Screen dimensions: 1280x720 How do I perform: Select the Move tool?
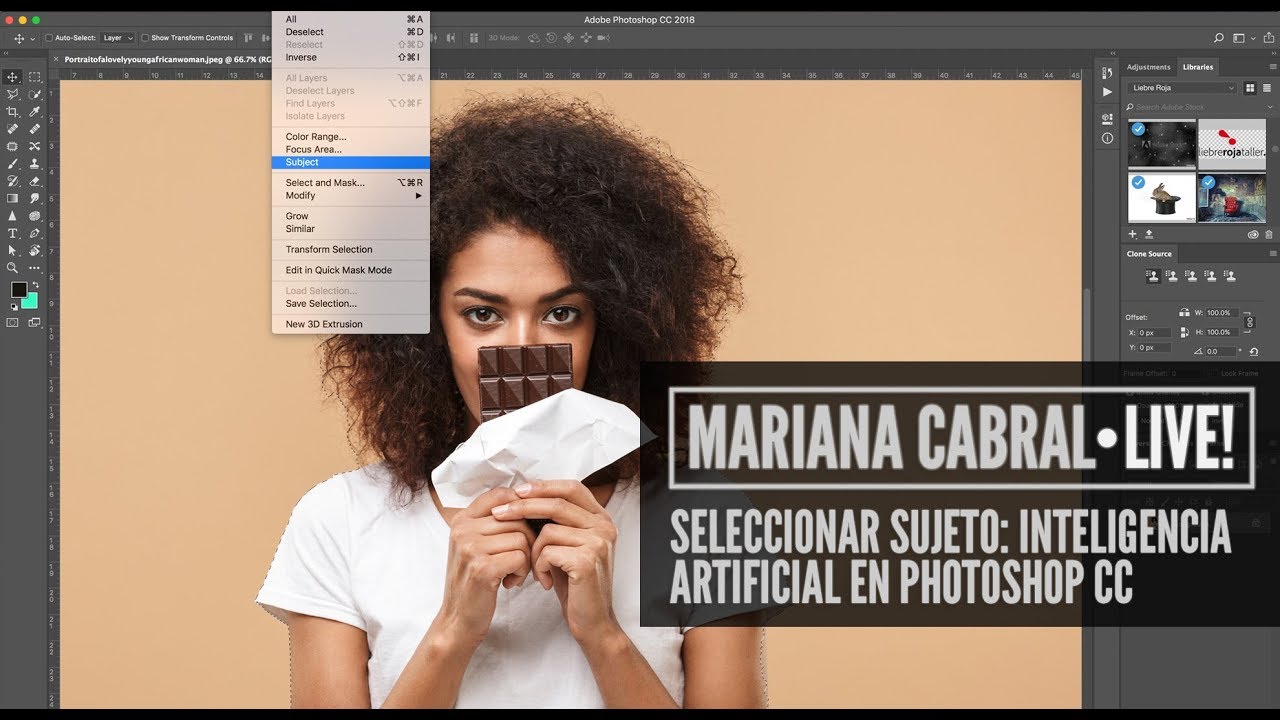tap(12, 77)
